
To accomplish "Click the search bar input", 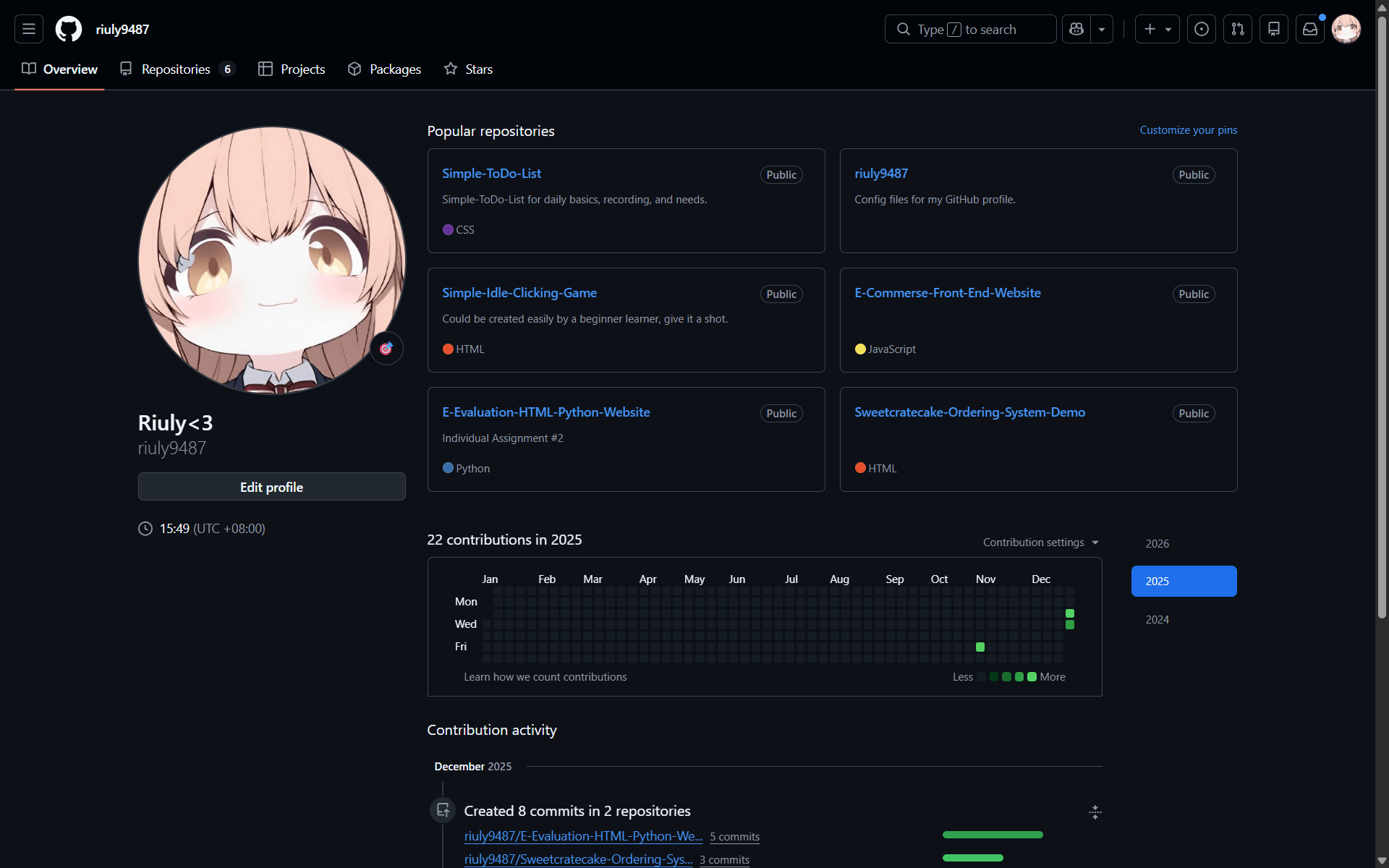I will point(969,29).
